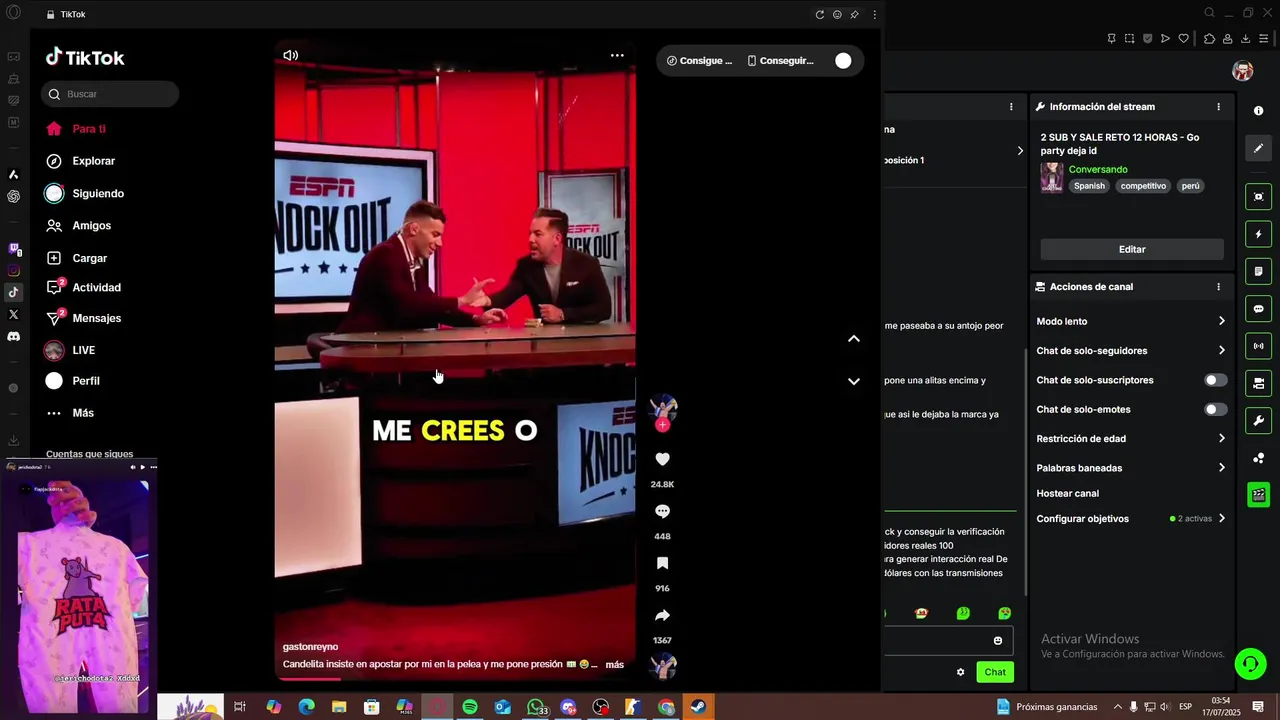
Task: Reload the TikTok sidebar panel
Action: pos(820,15)
